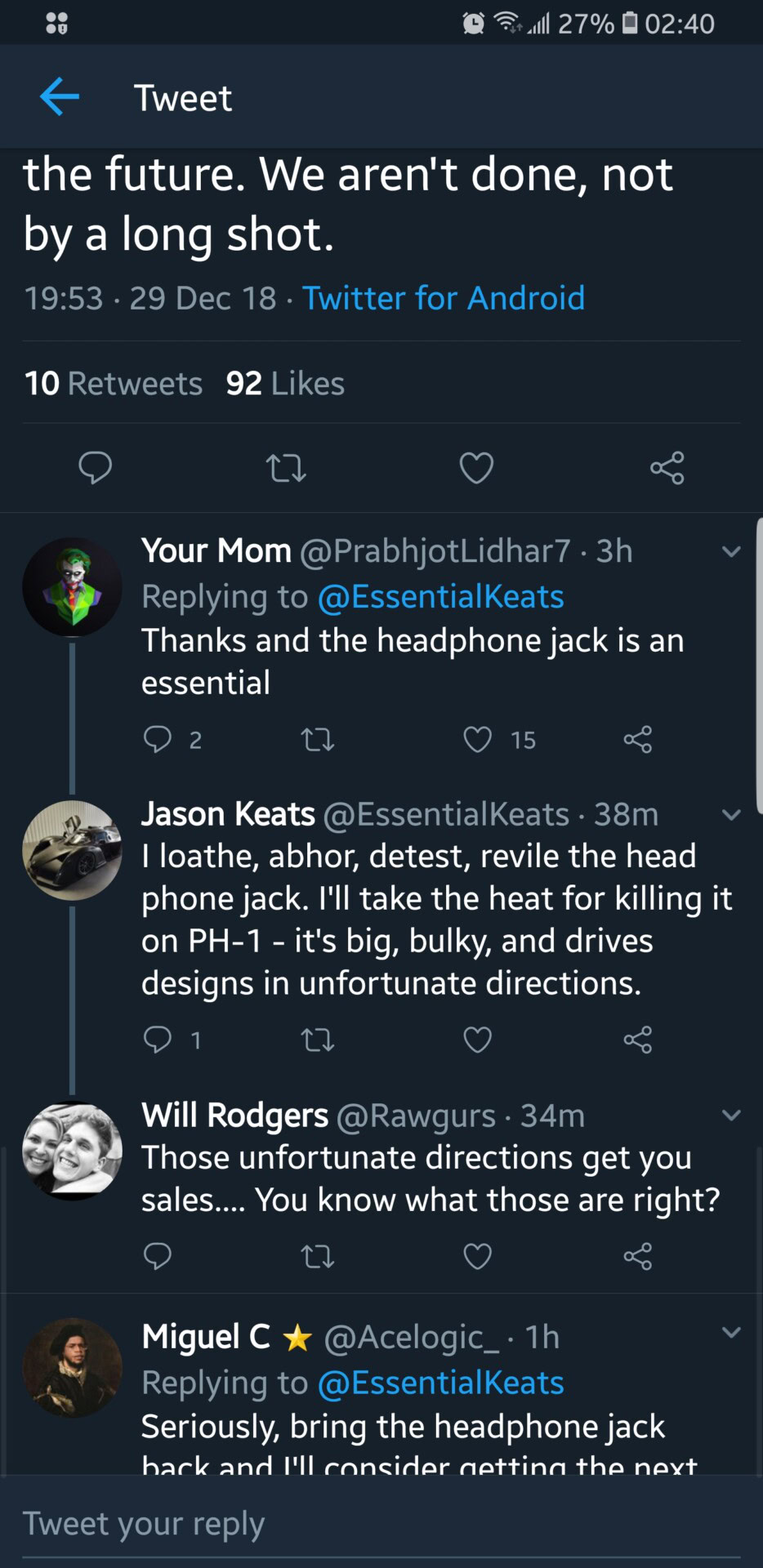Screen dimensions: 763x1568
Task: Expand options chevron on Jason Keats' tweet
Action: pyautogui.click(x=731, y=815)
